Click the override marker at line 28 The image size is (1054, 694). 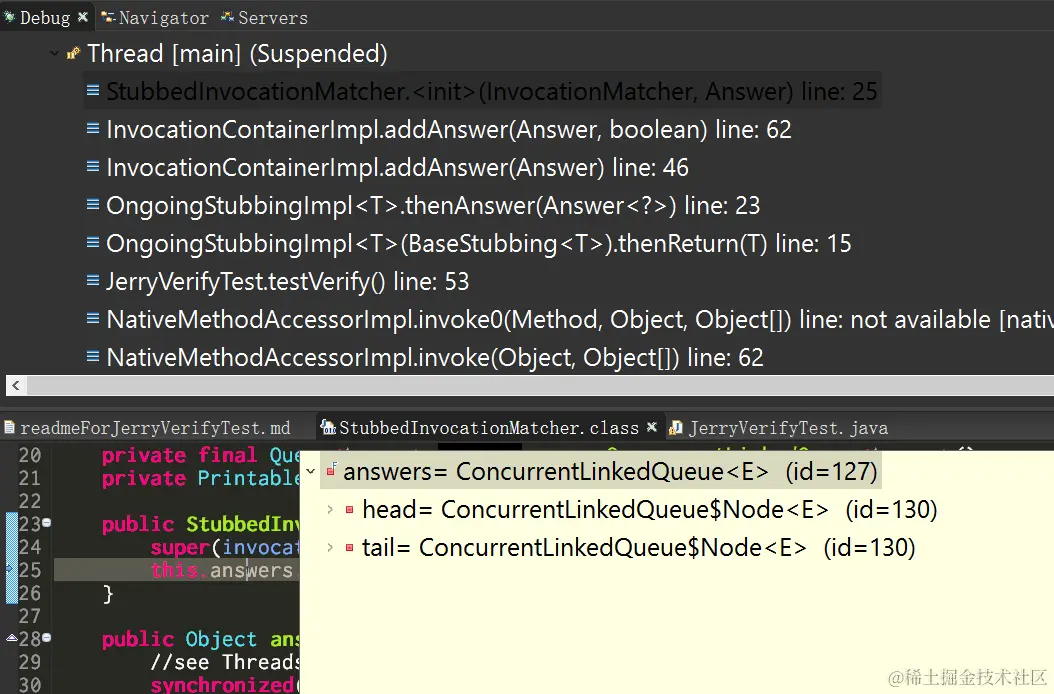coord(12,638)
